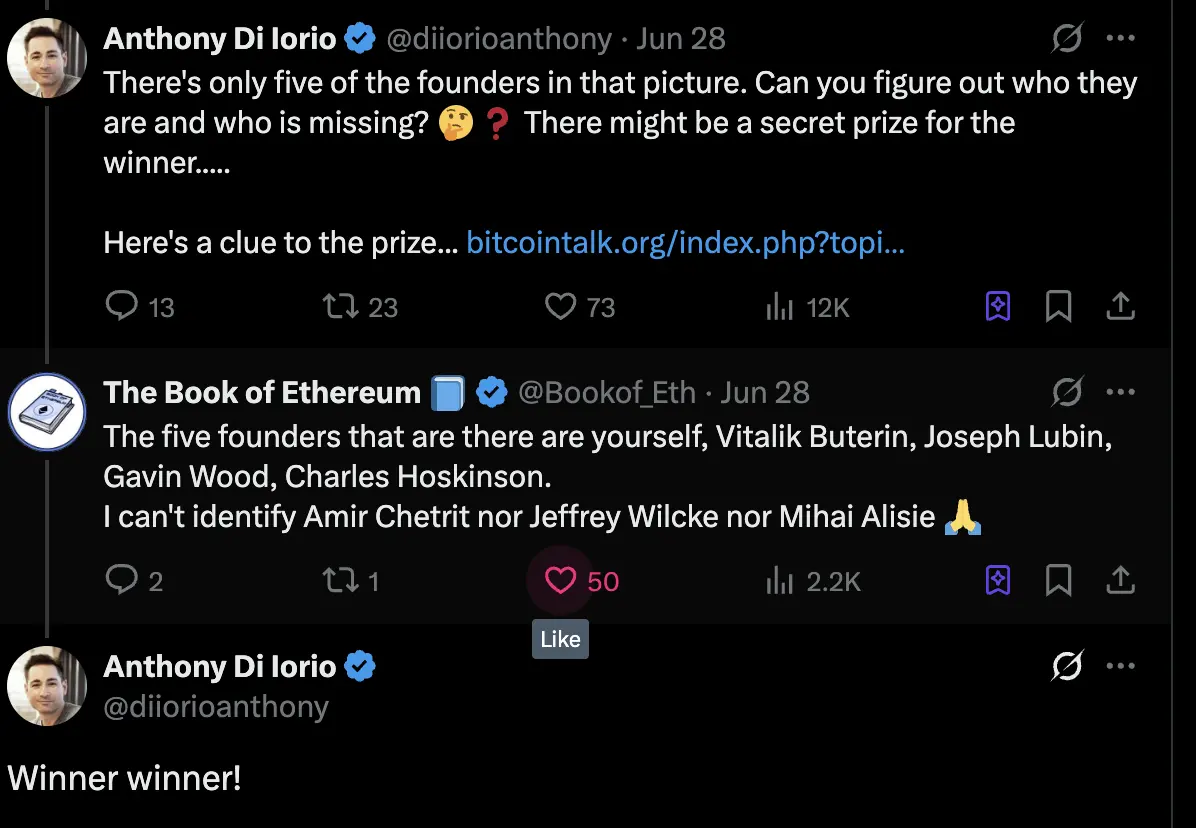The image size is (1196, 828).
Task: Click Anthony Di Iorio's profile picture
Action: click(47, 58)
